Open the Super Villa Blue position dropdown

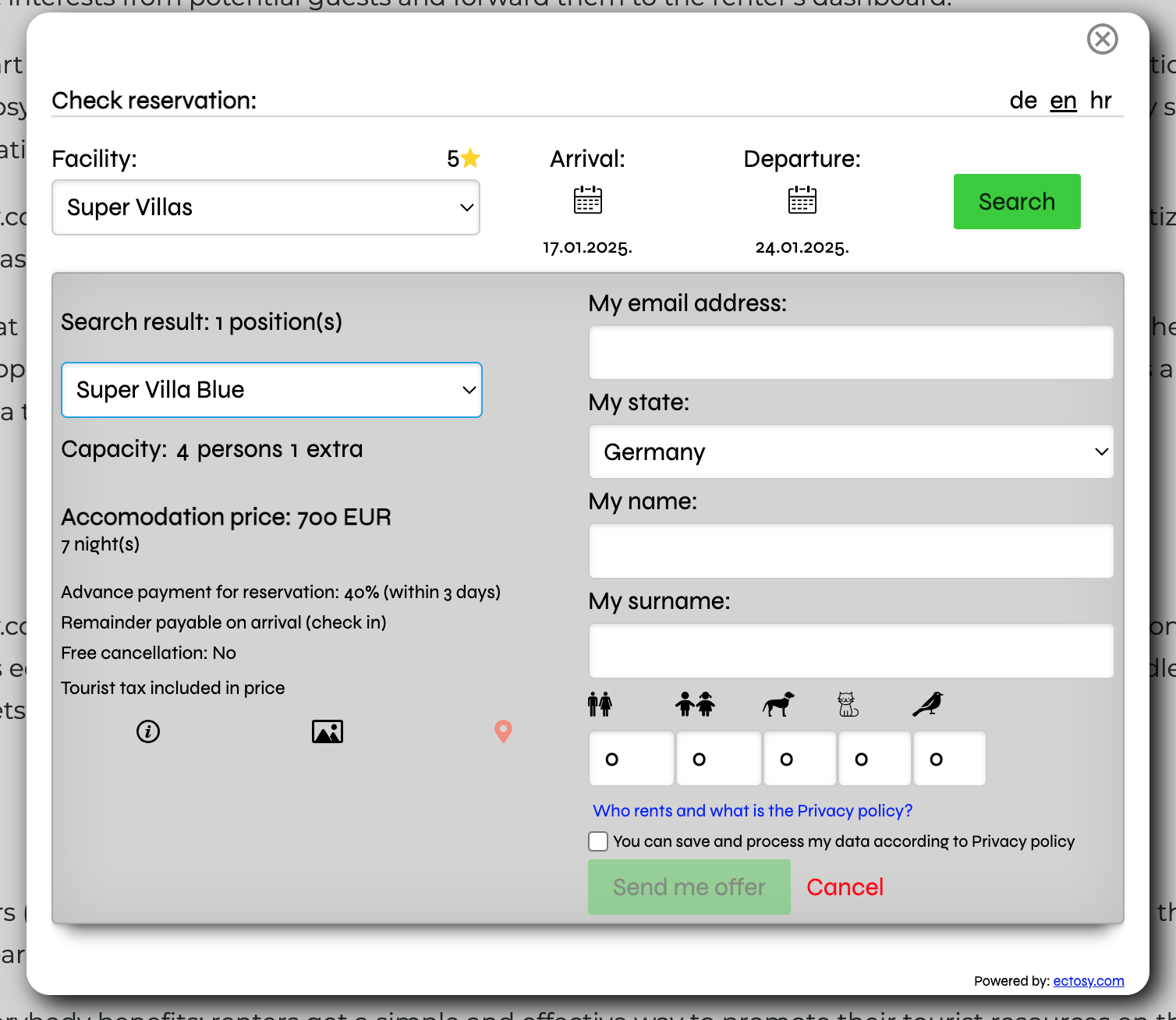click(271, 390)
